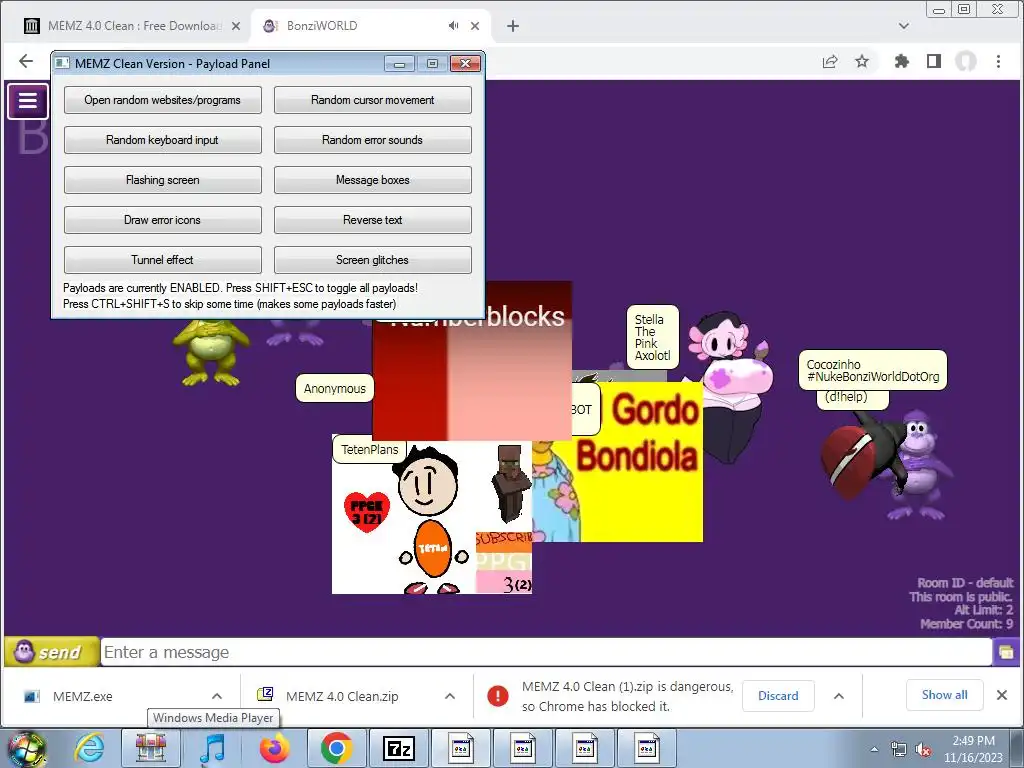The width and height of the screenshot is (1024, 768).
Task: Toggle Random error sounds payload
Action: 372,140
